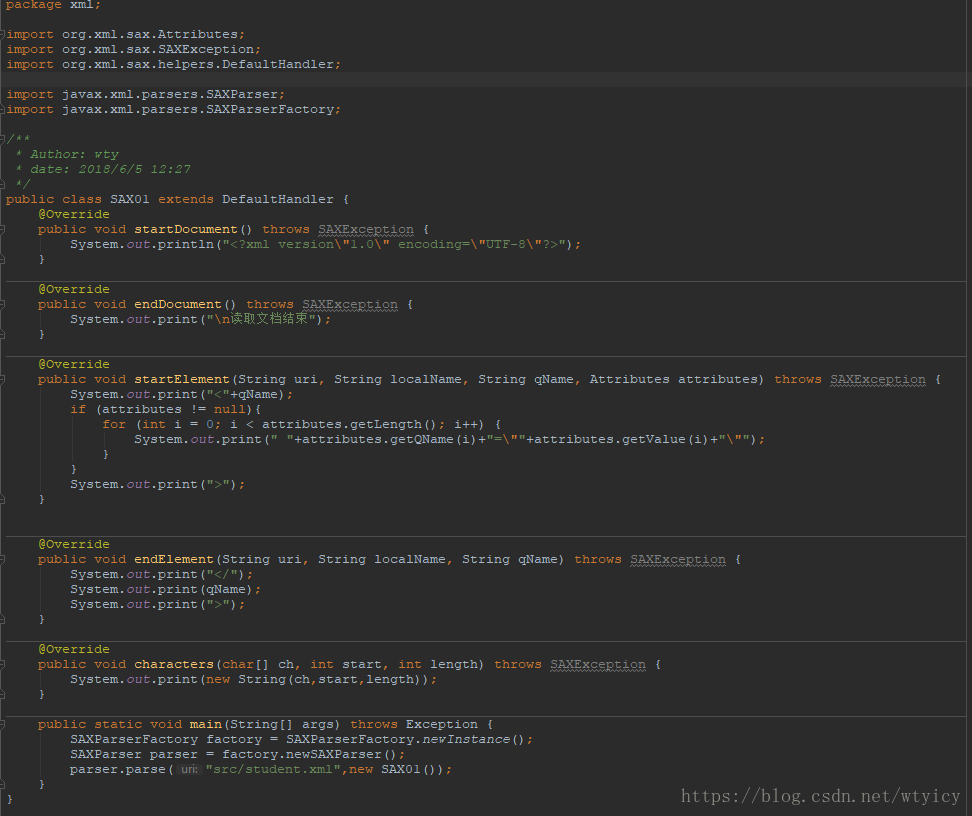Click 'char[] ch' parameter in characters
972x816 pixels.
[258, 664]
